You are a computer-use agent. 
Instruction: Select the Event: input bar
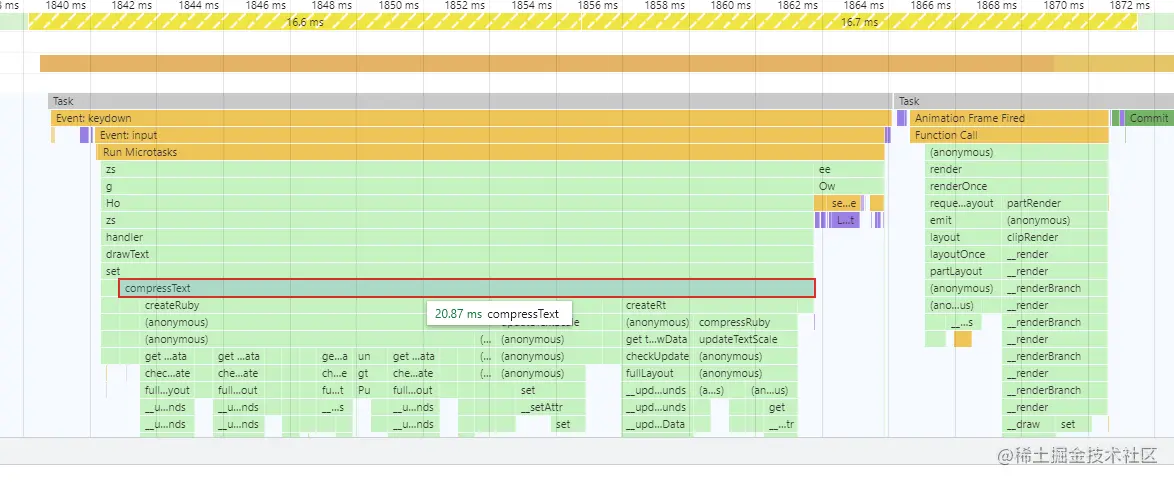(x=490, y=135)
